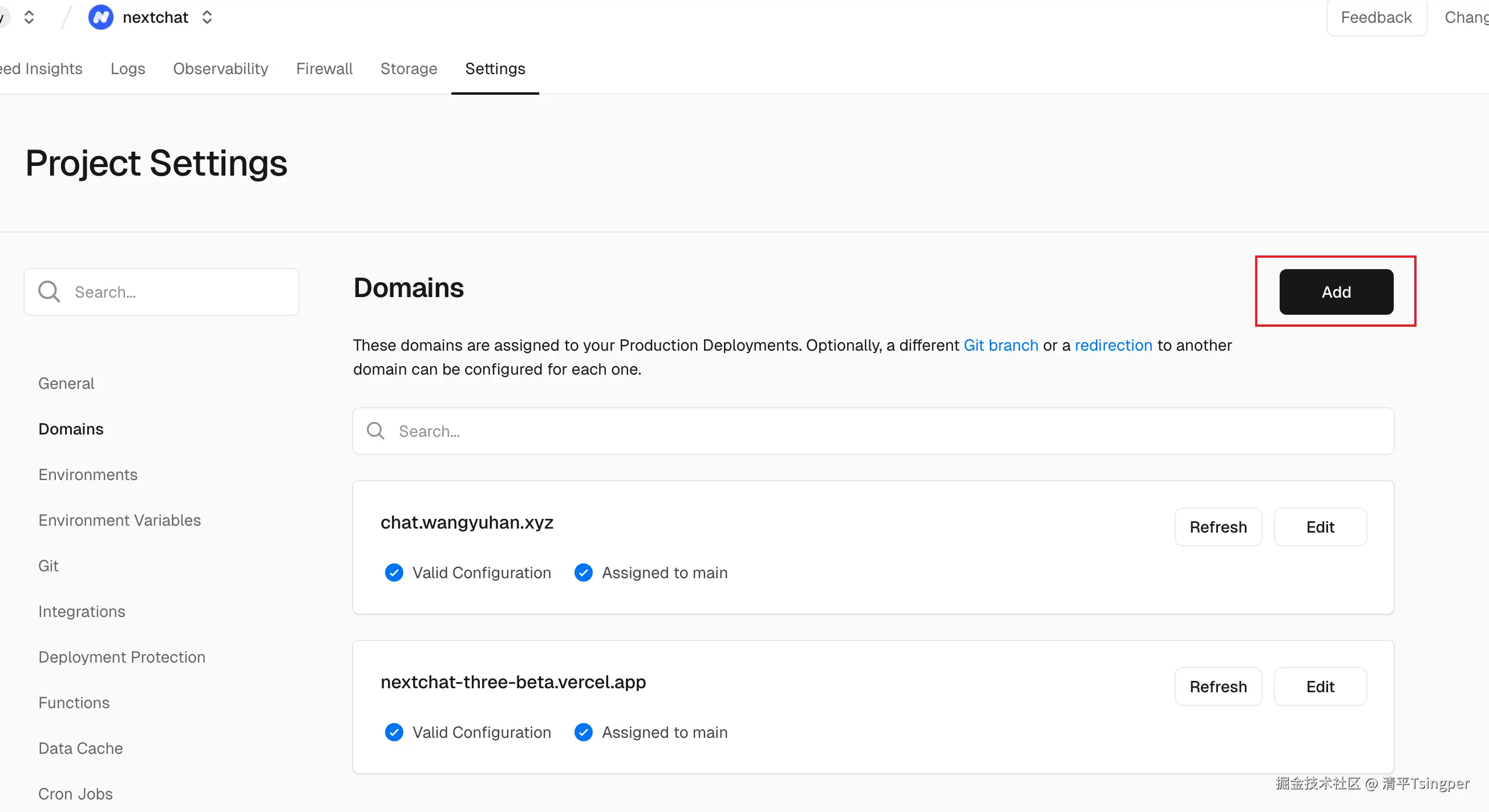
Task: Click the sidebar search magnifier icon
Action: 49,292
